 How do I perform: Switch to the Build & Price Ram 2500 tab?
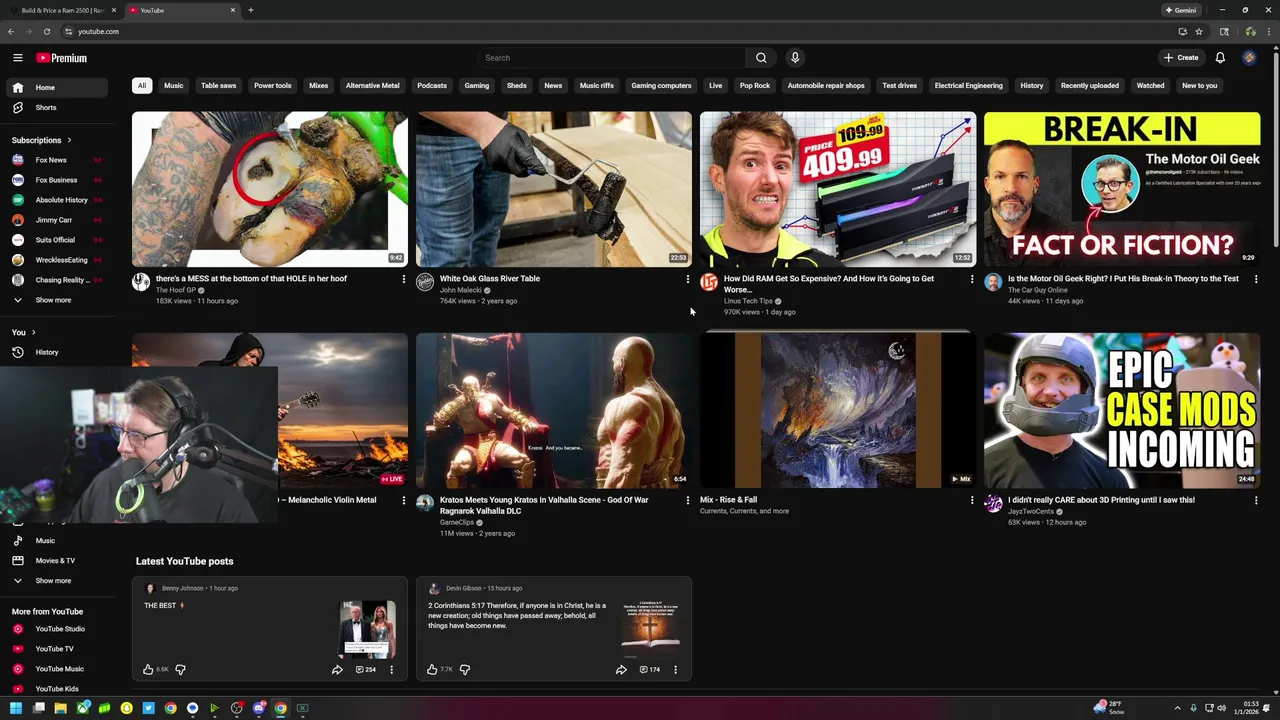point(62,10)
